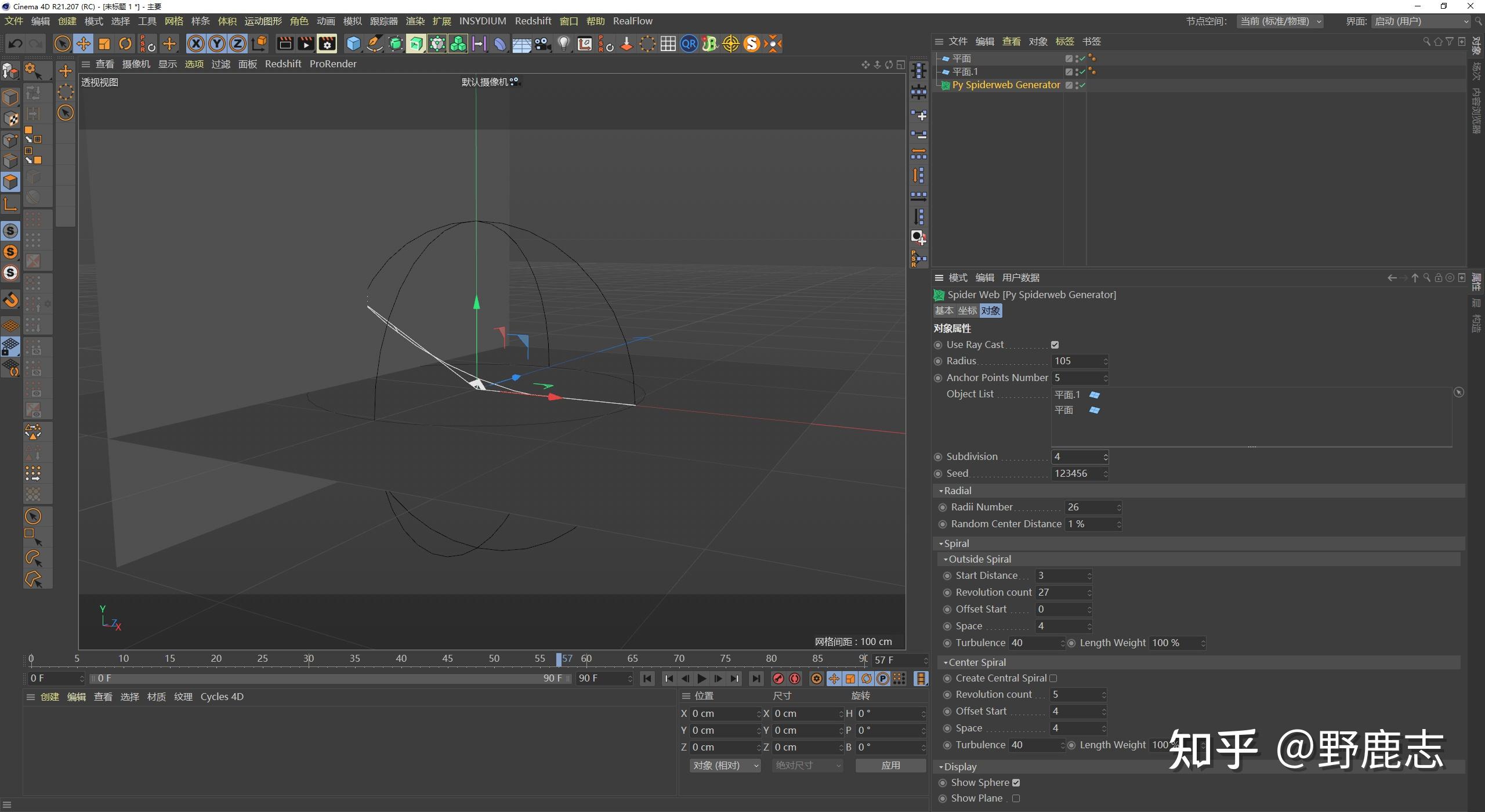Enable Create Central Spiral checkbox
This screenshot has width=1485, height=812.
(x=1053, y=678)
